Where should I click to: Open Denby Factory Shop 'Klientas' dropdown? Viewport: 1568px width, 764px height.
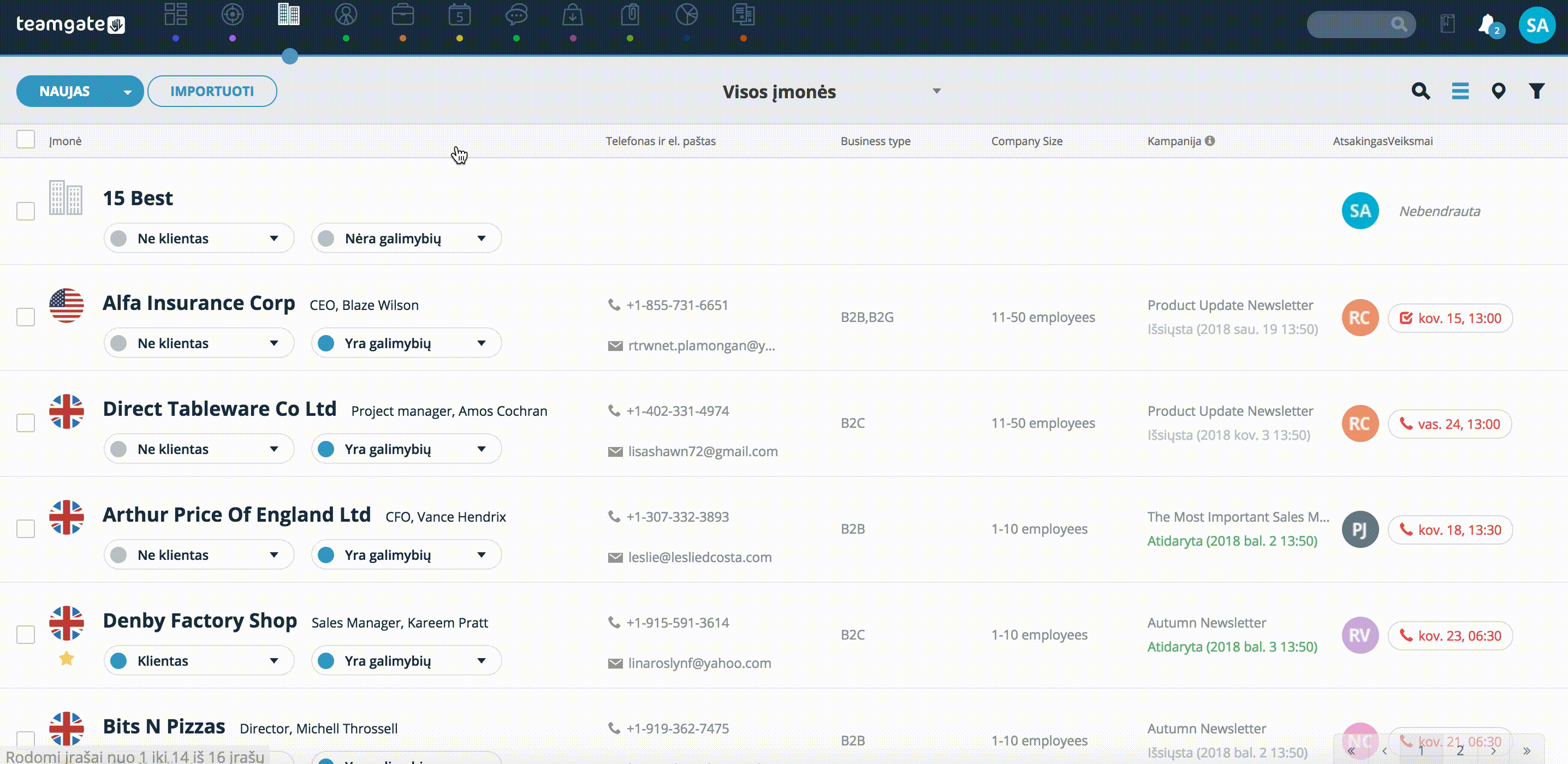click(x=199, y=661)
